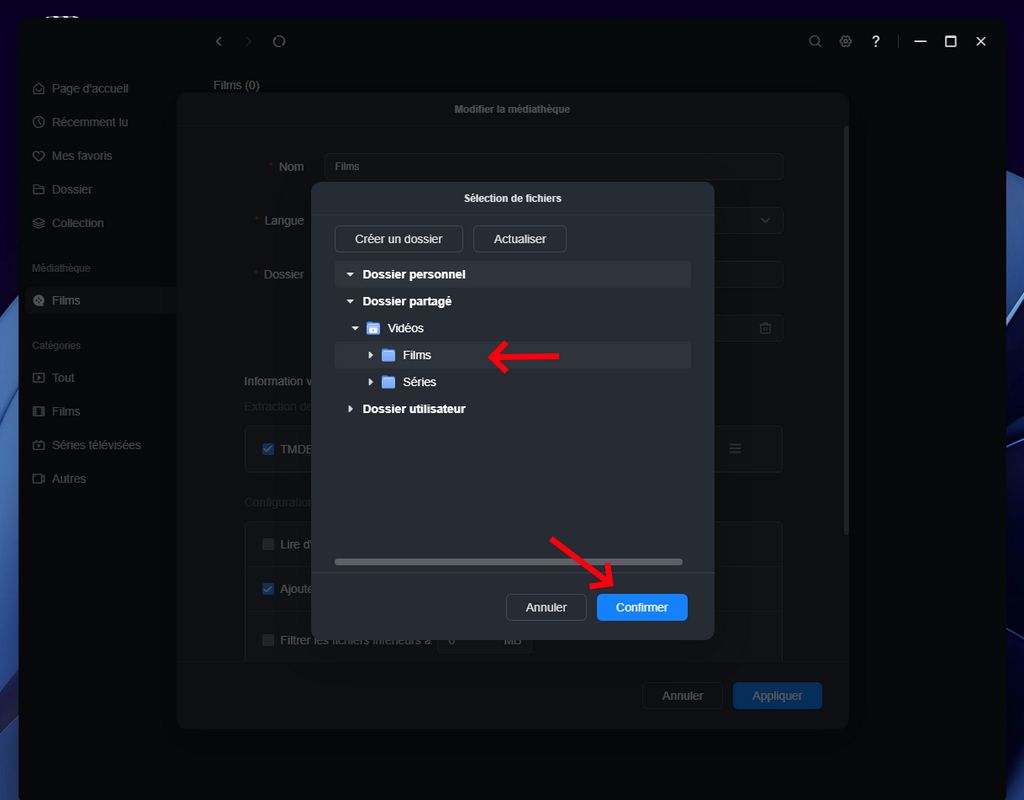This screenshot has width=1024, height=800.
Task: Open search with the magnifier icon
Action: click(x=815, y=41)
